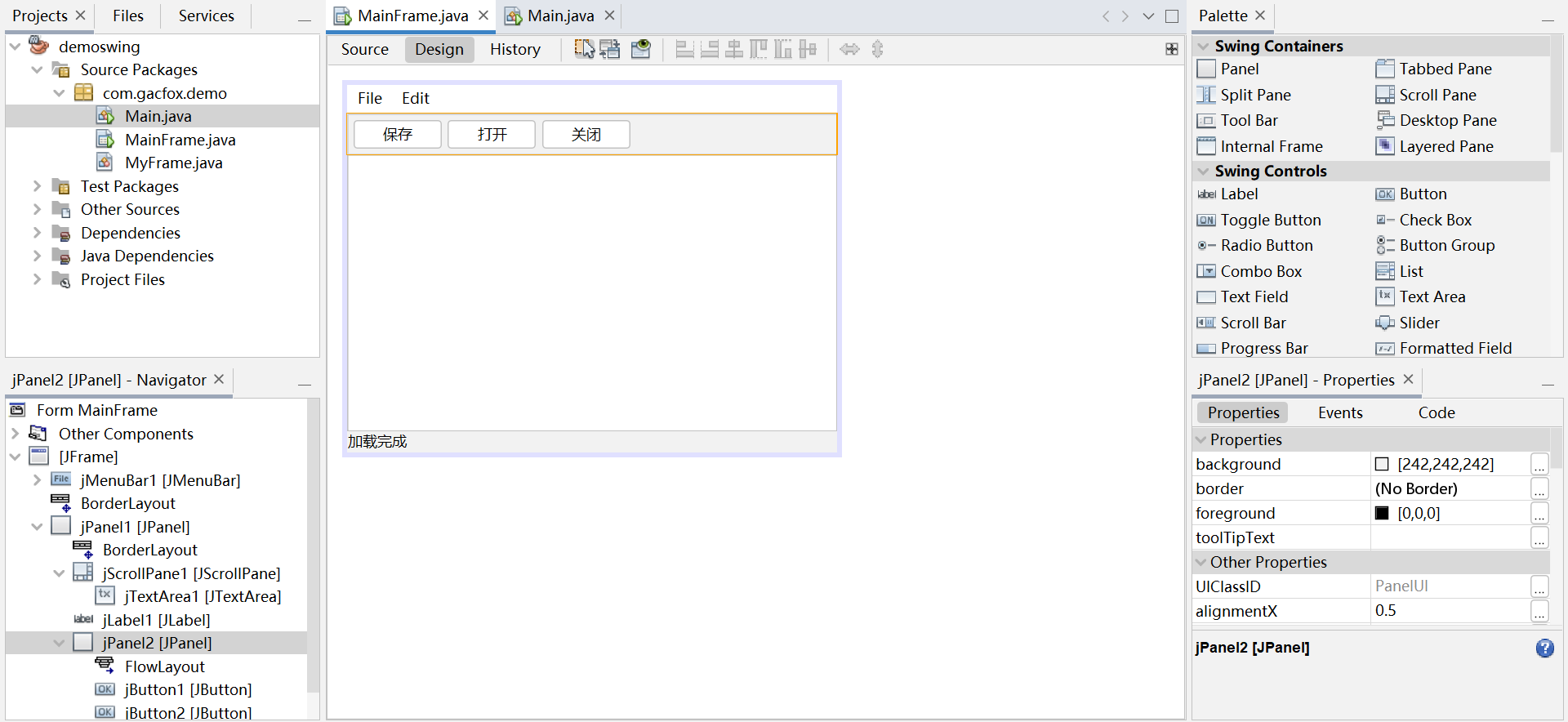Click foreground color swatch [0,0,0]

coord(1382,514)
